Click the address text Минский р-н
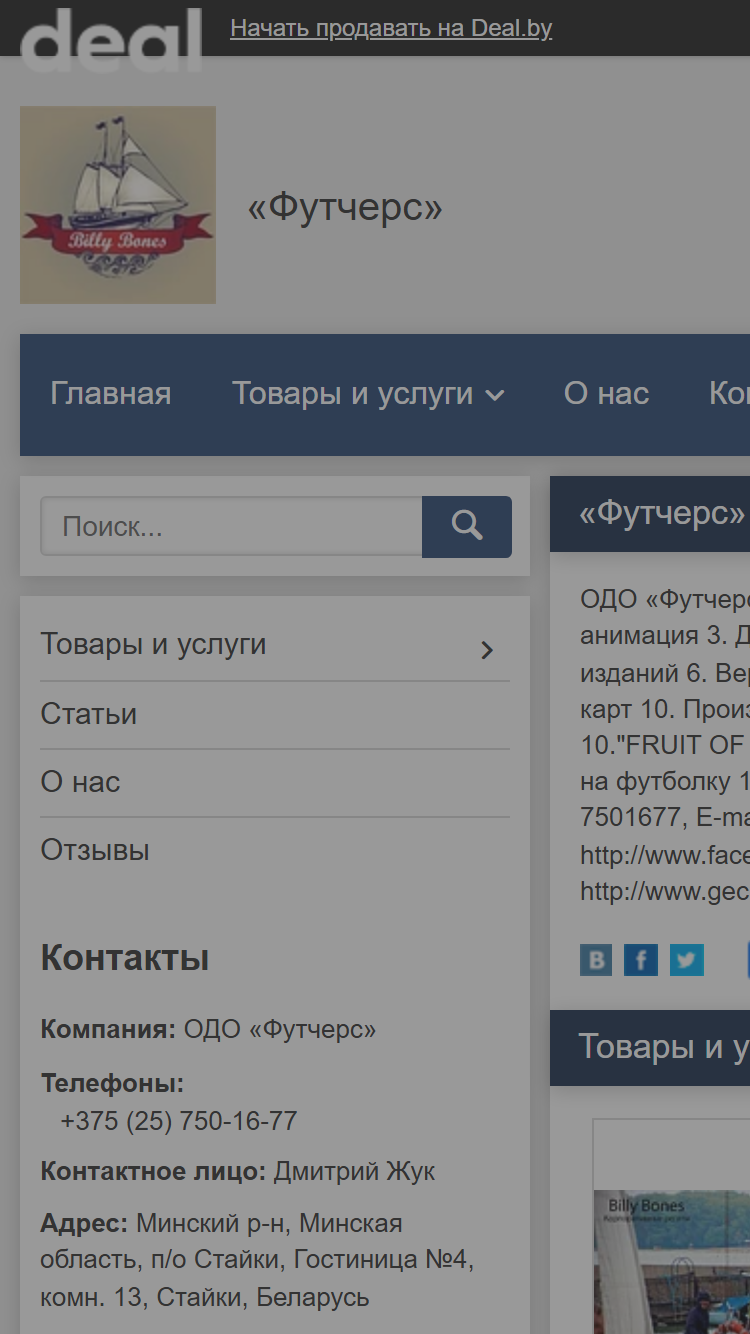This screenshot has width=750, height=1334. [214, 1223]
